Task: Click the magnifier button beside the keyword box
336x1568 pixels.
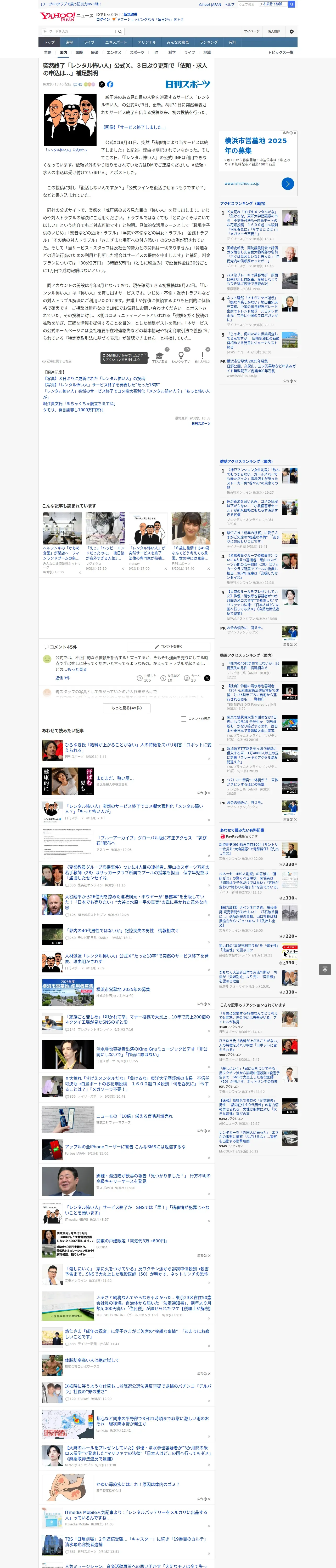Action: [120, 31]
